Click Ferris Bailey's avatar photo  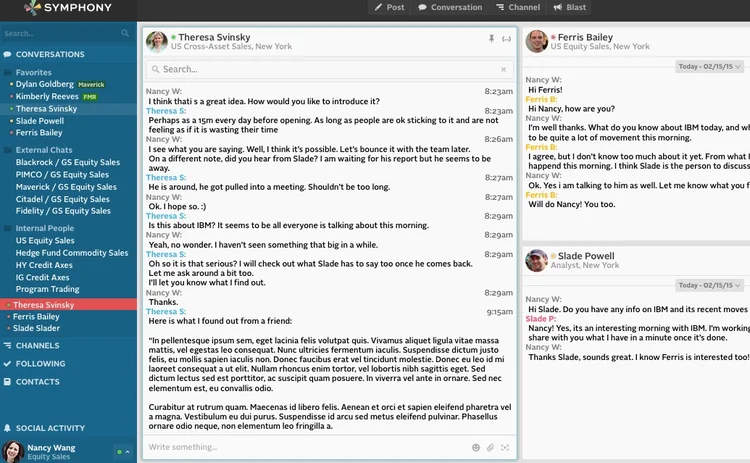[x=537, y=41]
